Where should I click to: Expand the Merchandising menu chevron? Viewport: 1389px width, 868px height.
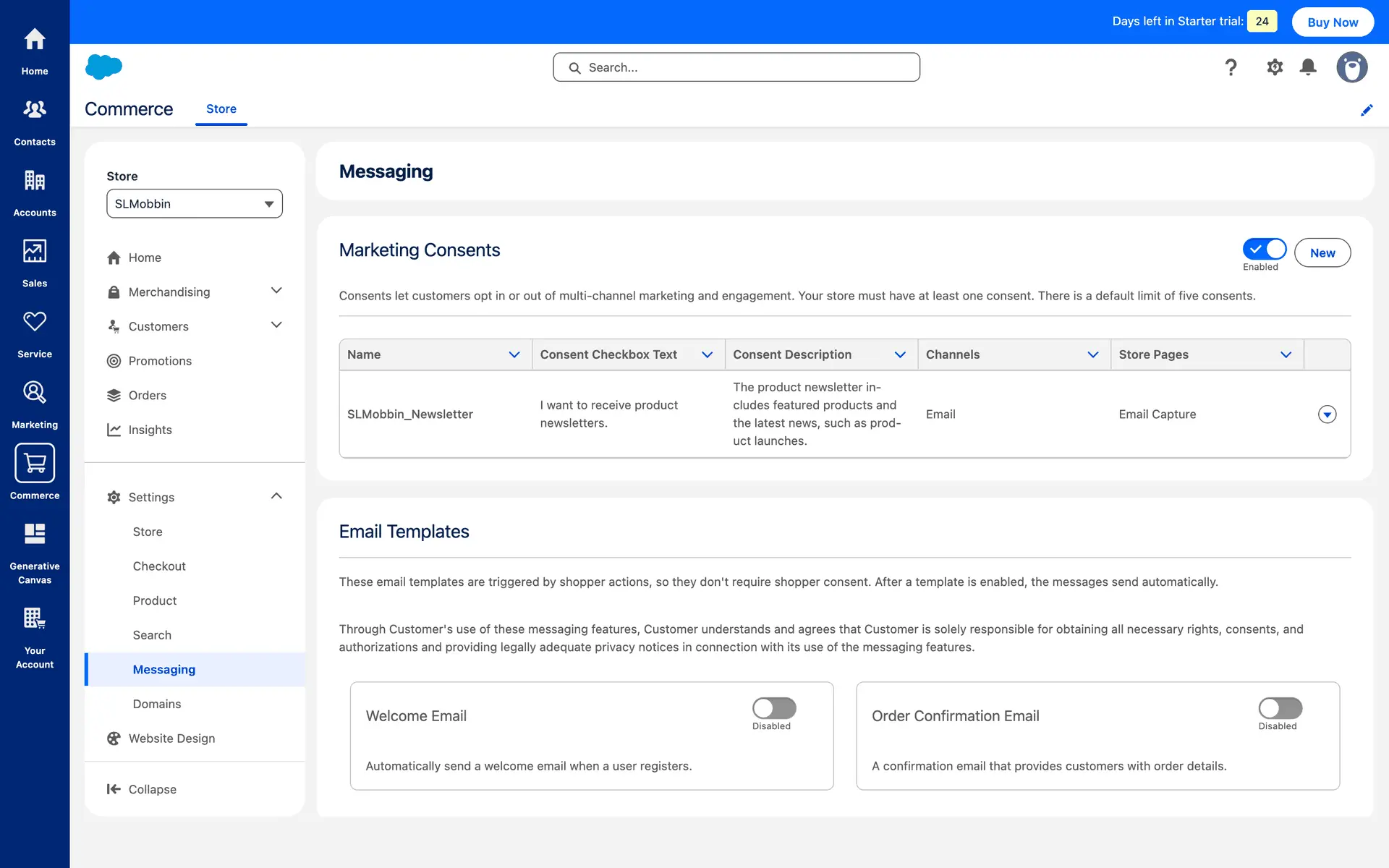pos(276,291)
